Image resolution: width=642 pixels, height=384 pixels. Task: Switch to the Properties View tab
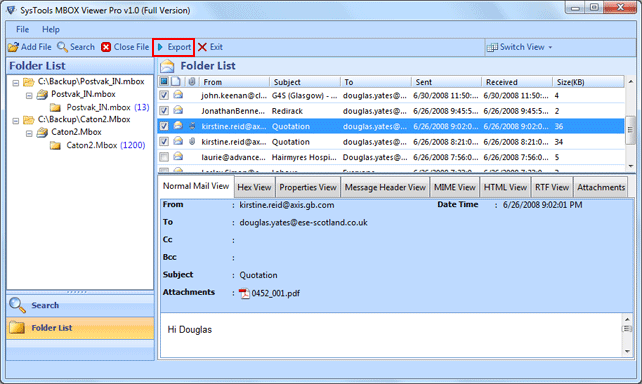(308, 187)
